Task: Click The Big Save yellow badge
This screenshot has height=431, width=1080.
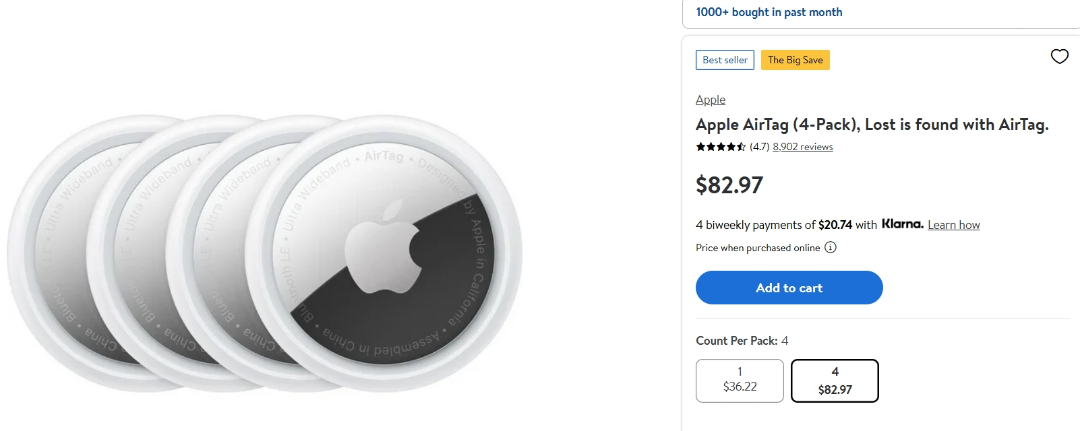Action: (x=795, y=60)
